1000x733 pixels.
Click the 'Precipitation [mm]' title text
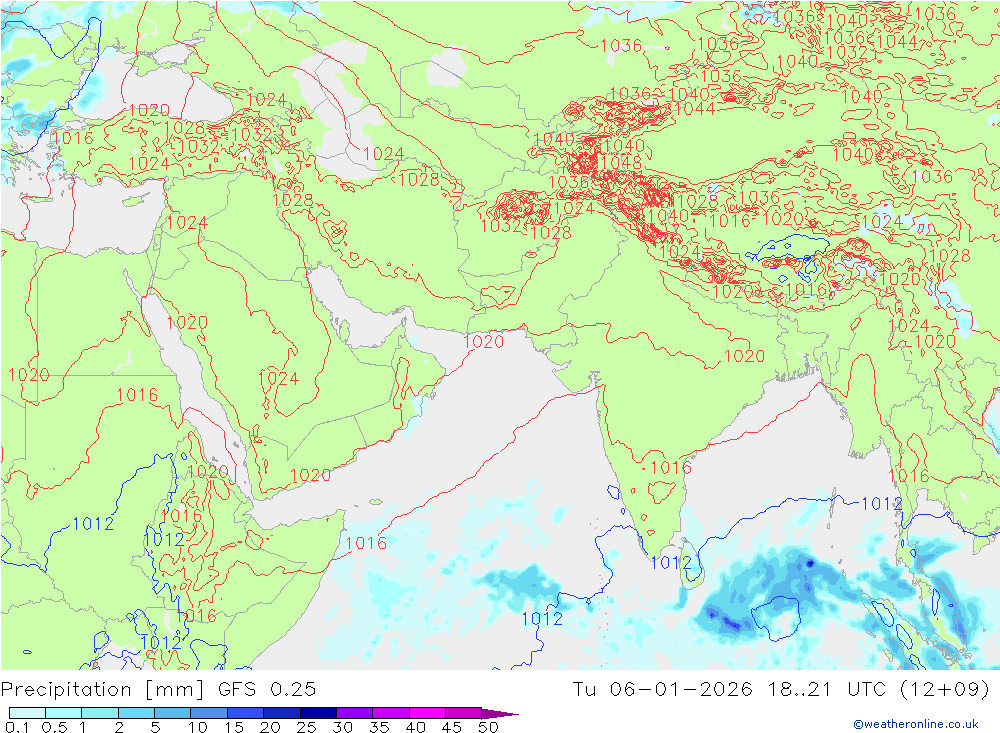pos(103,690)
